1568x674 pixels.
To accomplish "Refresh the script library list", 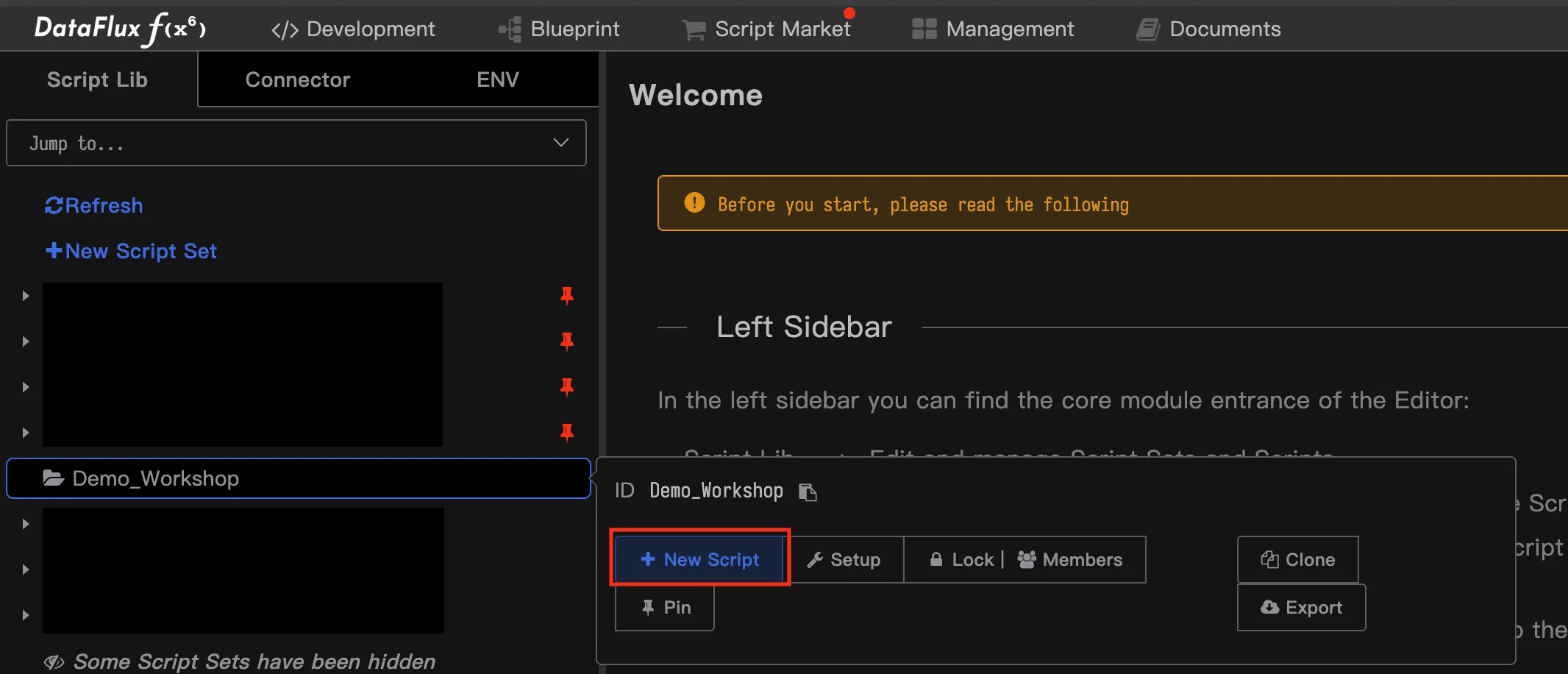I will [x=94, y=205].
